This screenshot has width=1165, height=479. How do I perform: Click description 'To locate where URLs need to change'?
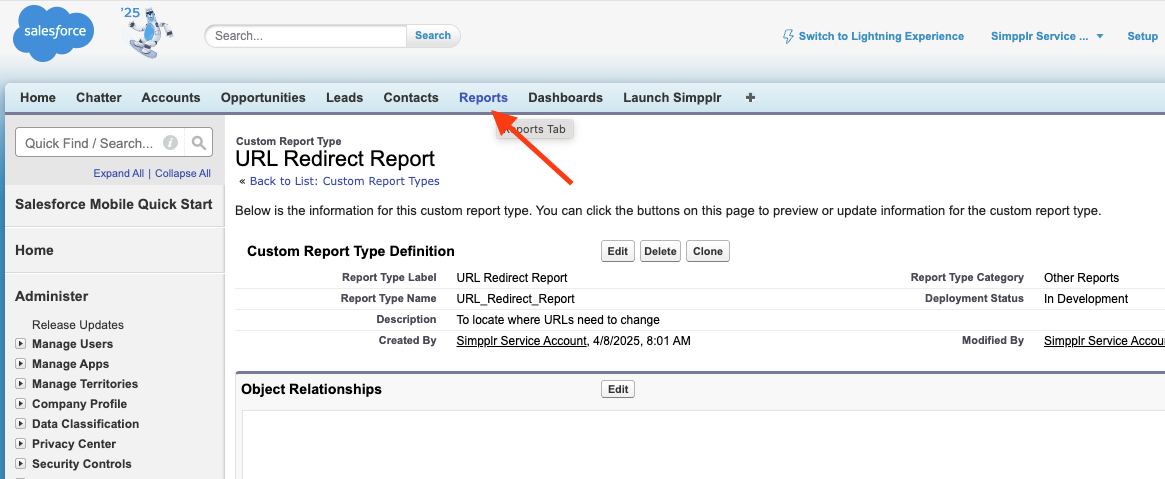[558, 320]
